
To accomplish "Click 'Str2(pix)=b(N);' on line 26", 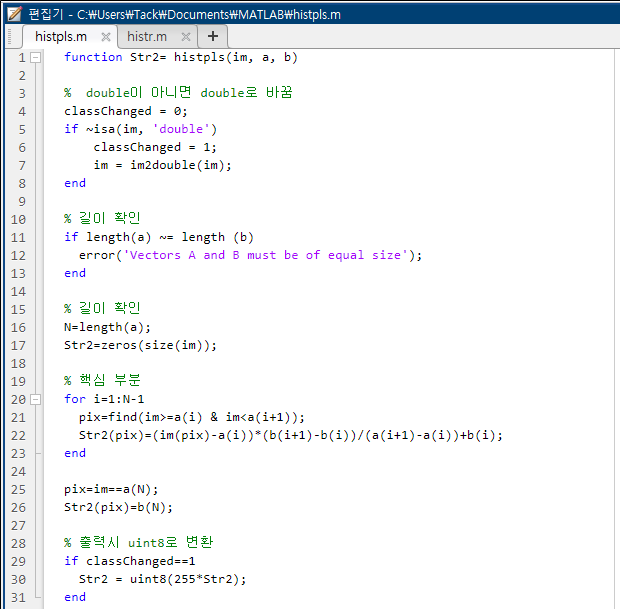I will pos(118,507).
